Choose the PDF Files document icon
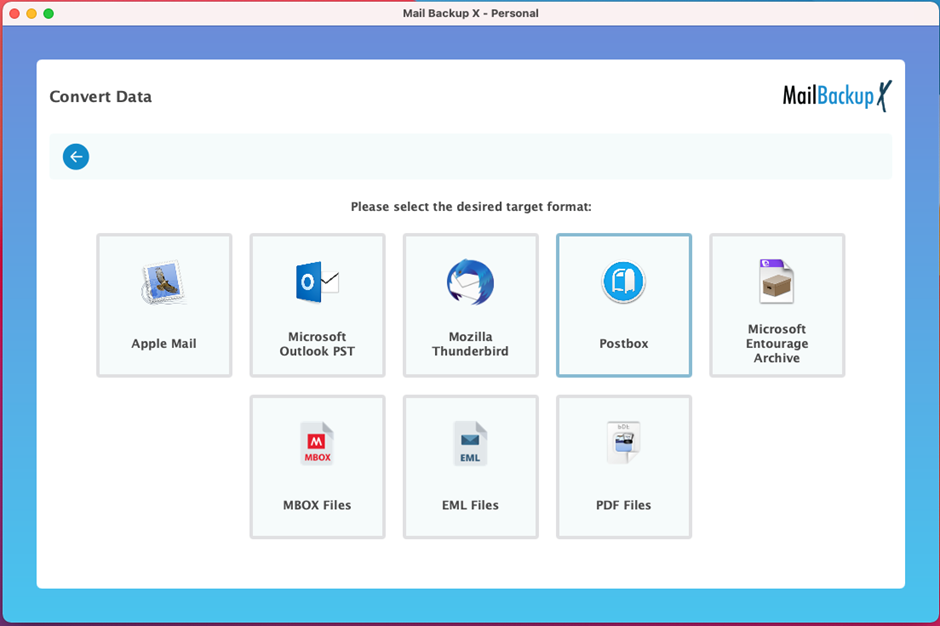This screenshot has height=626, width=940. coord(623,443)
